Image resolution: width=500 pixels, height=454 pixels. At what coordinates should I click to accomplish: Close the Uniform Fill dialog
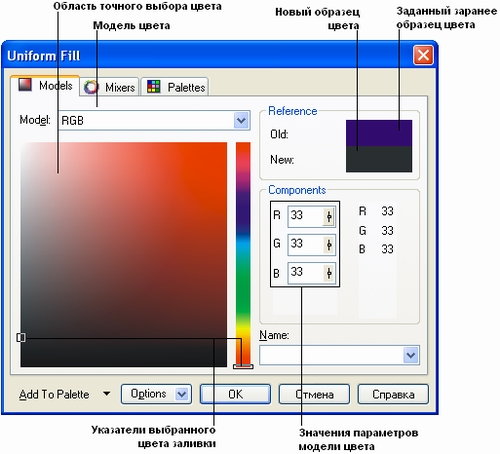[x=423, y=55]
